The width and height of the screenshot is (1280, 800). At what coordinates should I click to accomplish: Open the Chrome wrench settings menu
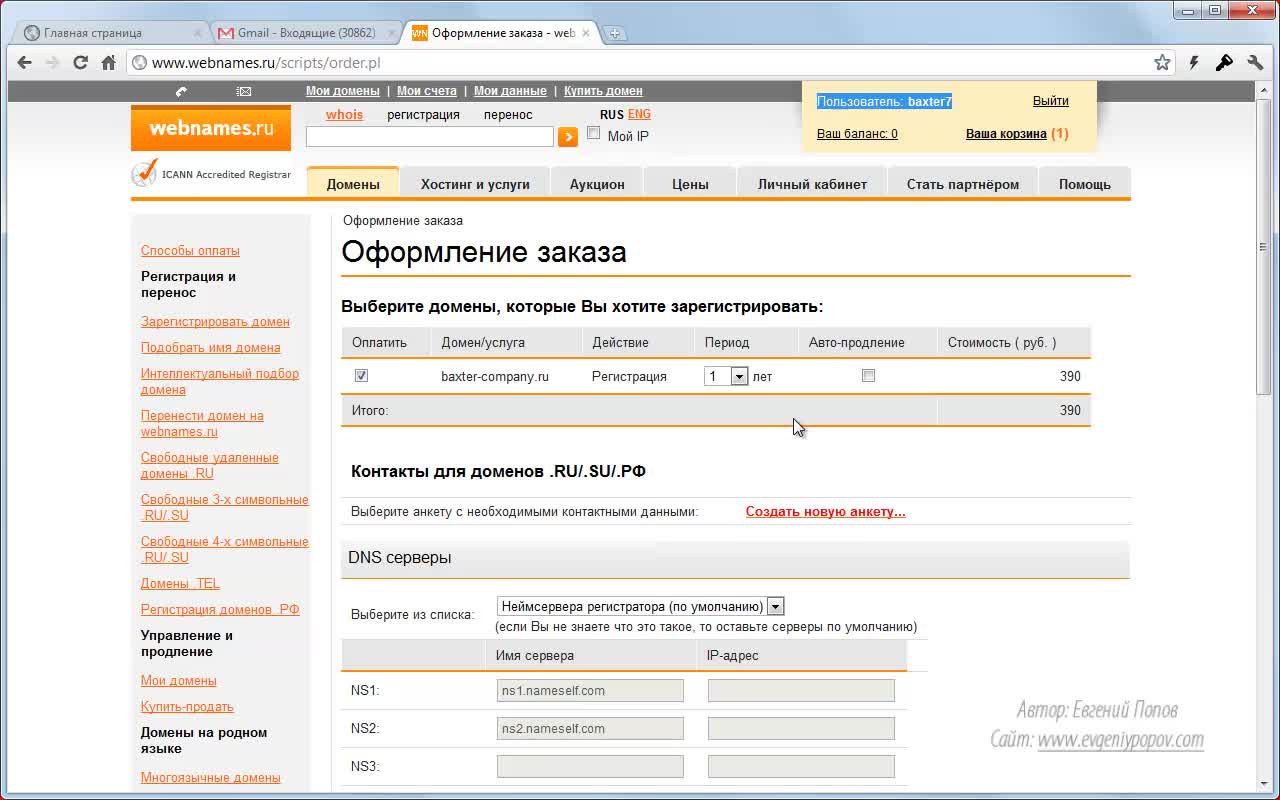1255,63
